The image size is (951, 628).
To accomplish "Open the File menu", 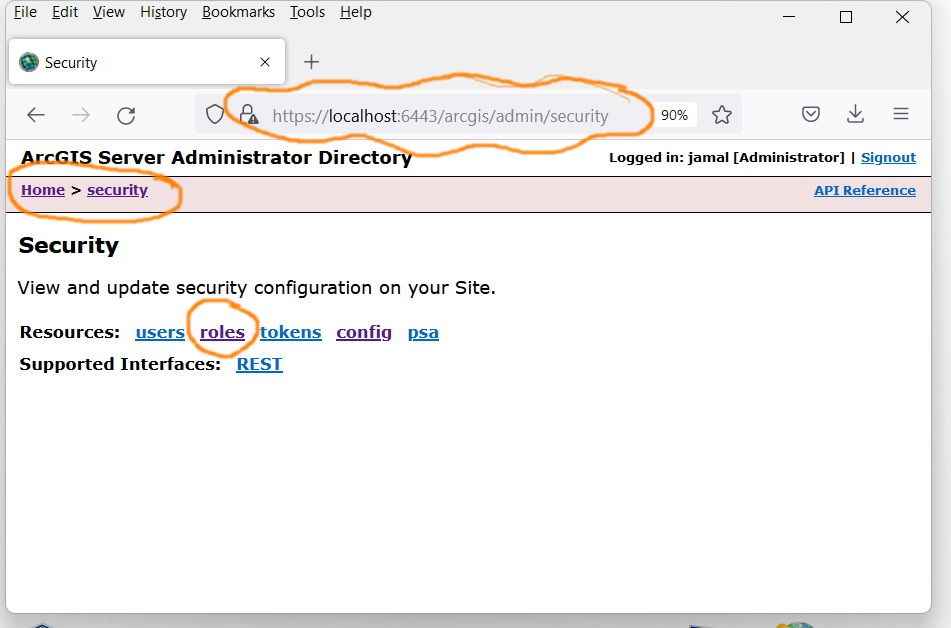I will tap(25, 12).
